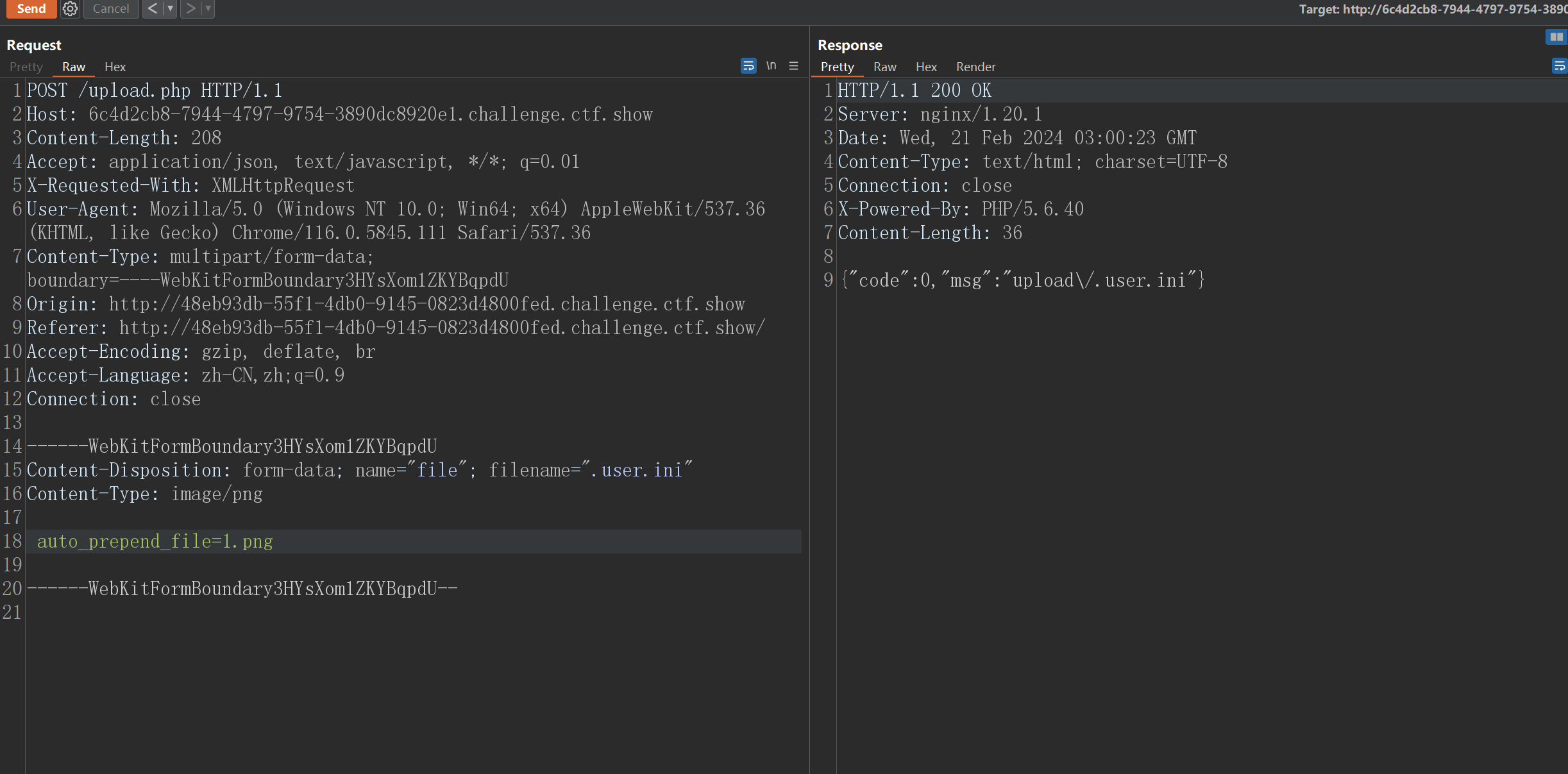The height and width of the screenshot is (774, 1568).
Task: Open the forward history dropdown arrow
Action: [208, 8]
